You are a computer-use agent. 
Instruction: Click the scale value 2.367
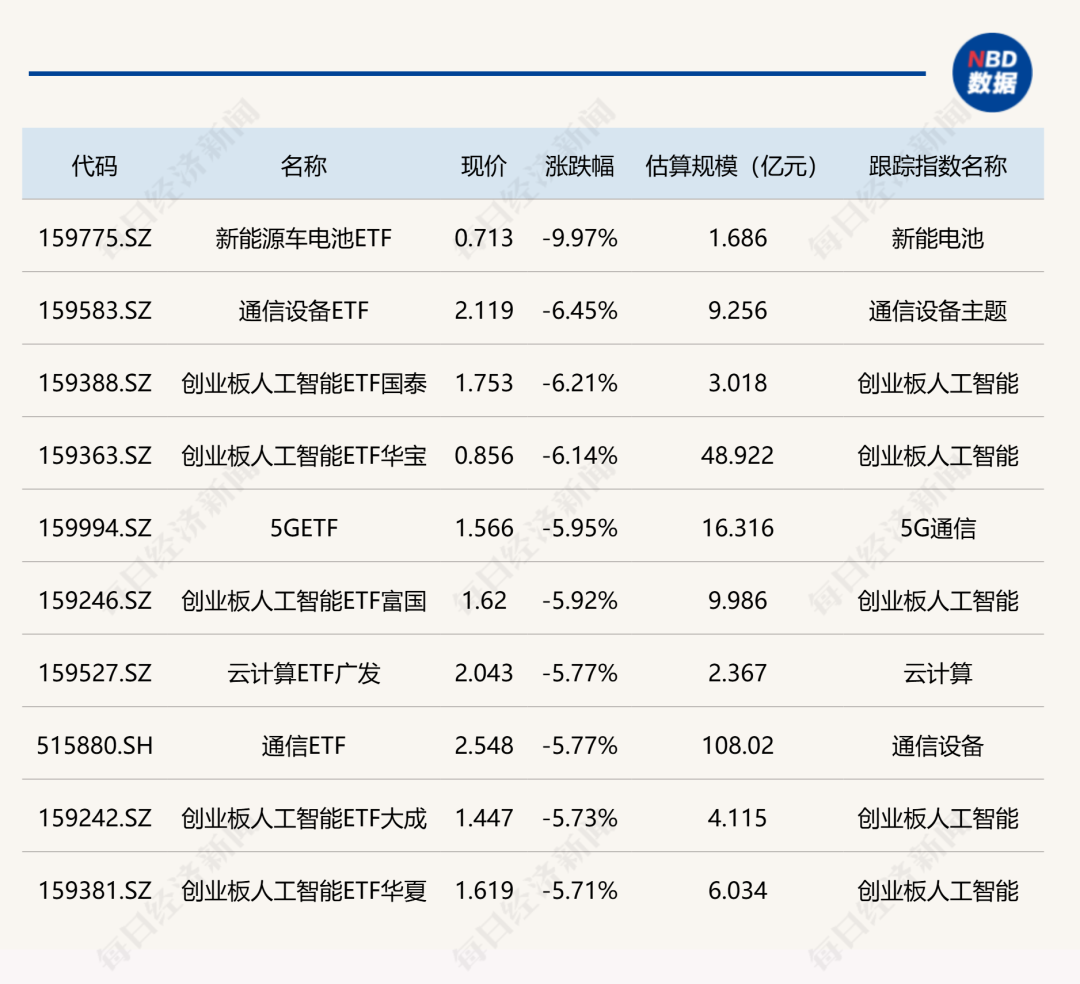coord(738,673)
